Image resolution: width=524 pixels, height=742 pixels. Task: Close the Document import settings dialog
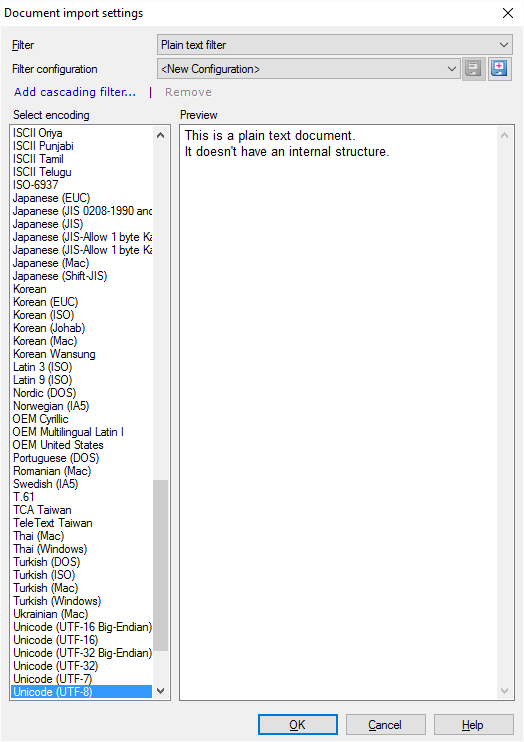pyautogui.click(x=508, y=13)
